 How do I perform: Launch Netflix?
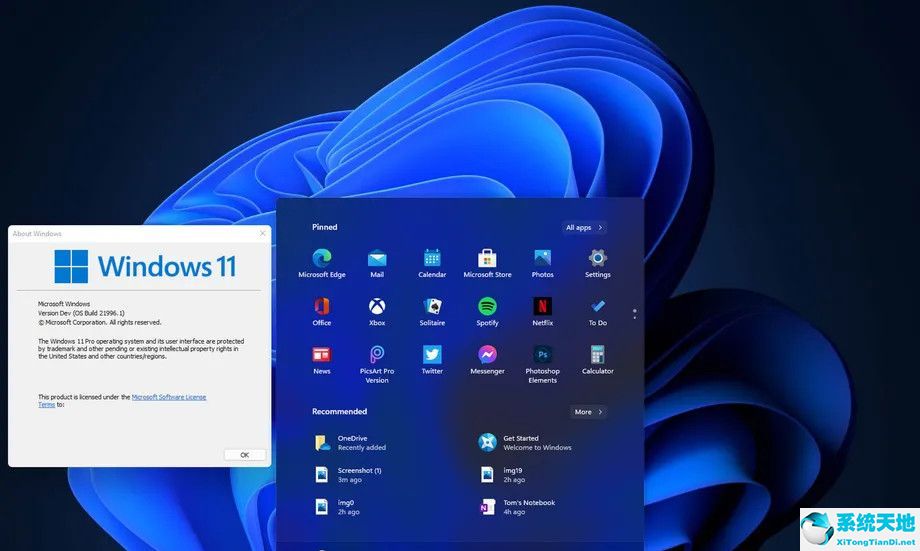click(x=542, y=312)
